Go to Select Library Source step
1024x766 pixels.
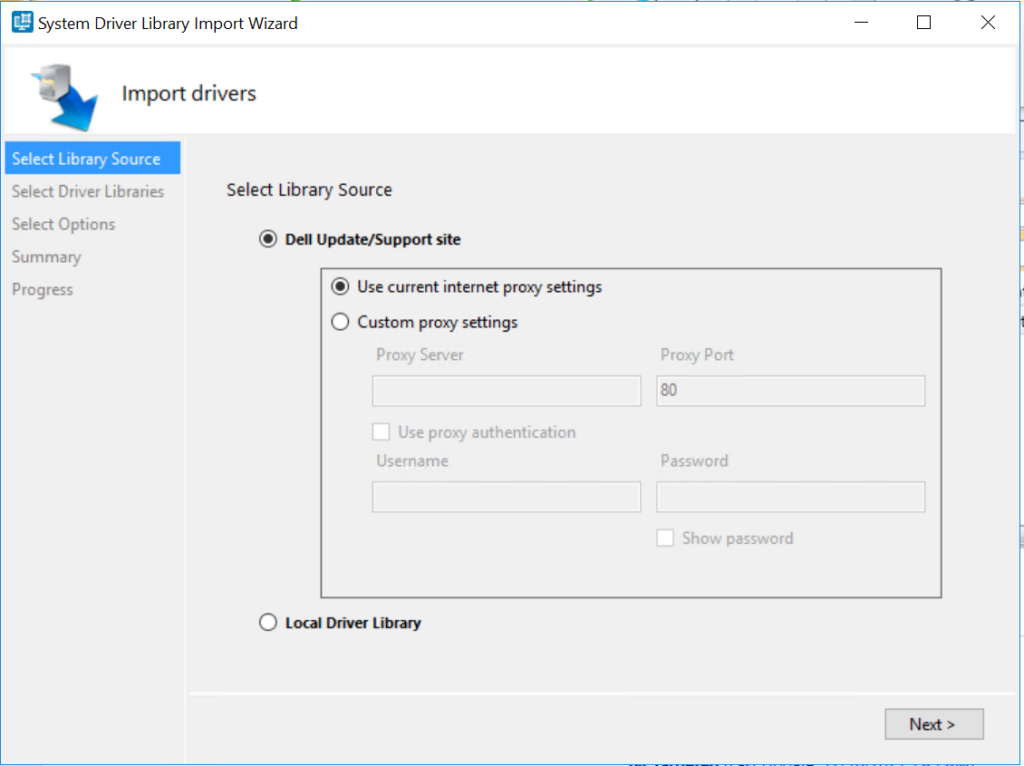[93, 158]
